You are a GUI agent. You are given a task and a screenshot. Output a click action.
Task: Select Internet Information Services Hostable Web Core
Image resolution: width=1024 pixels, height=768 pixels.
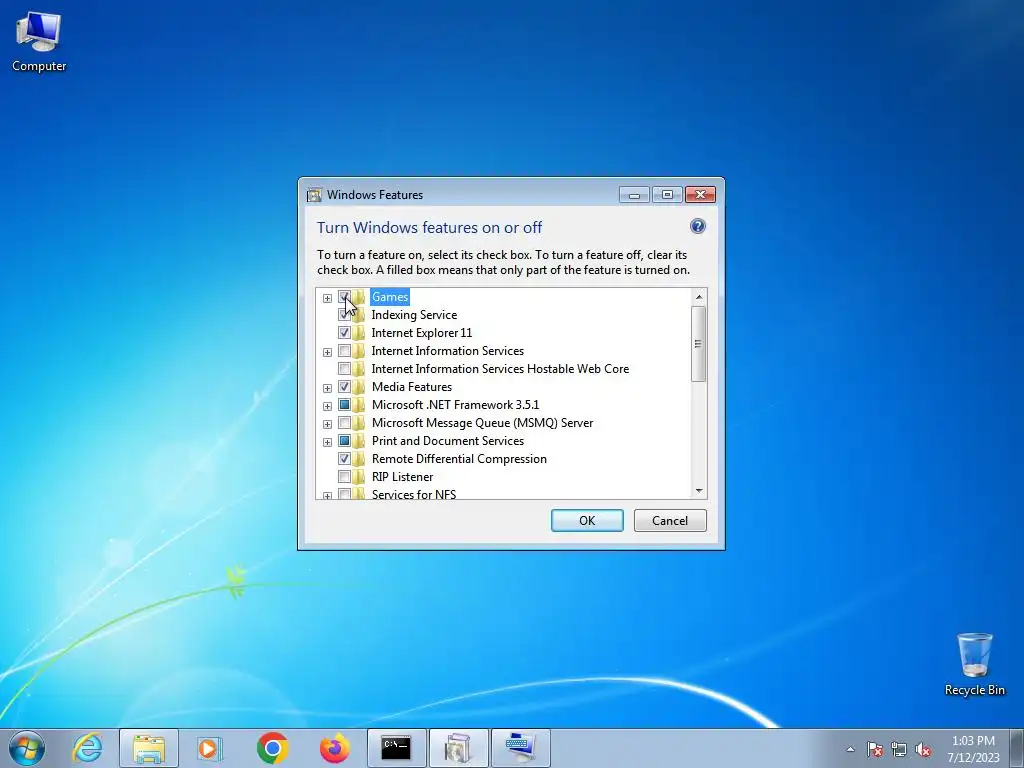coord(500,369)
